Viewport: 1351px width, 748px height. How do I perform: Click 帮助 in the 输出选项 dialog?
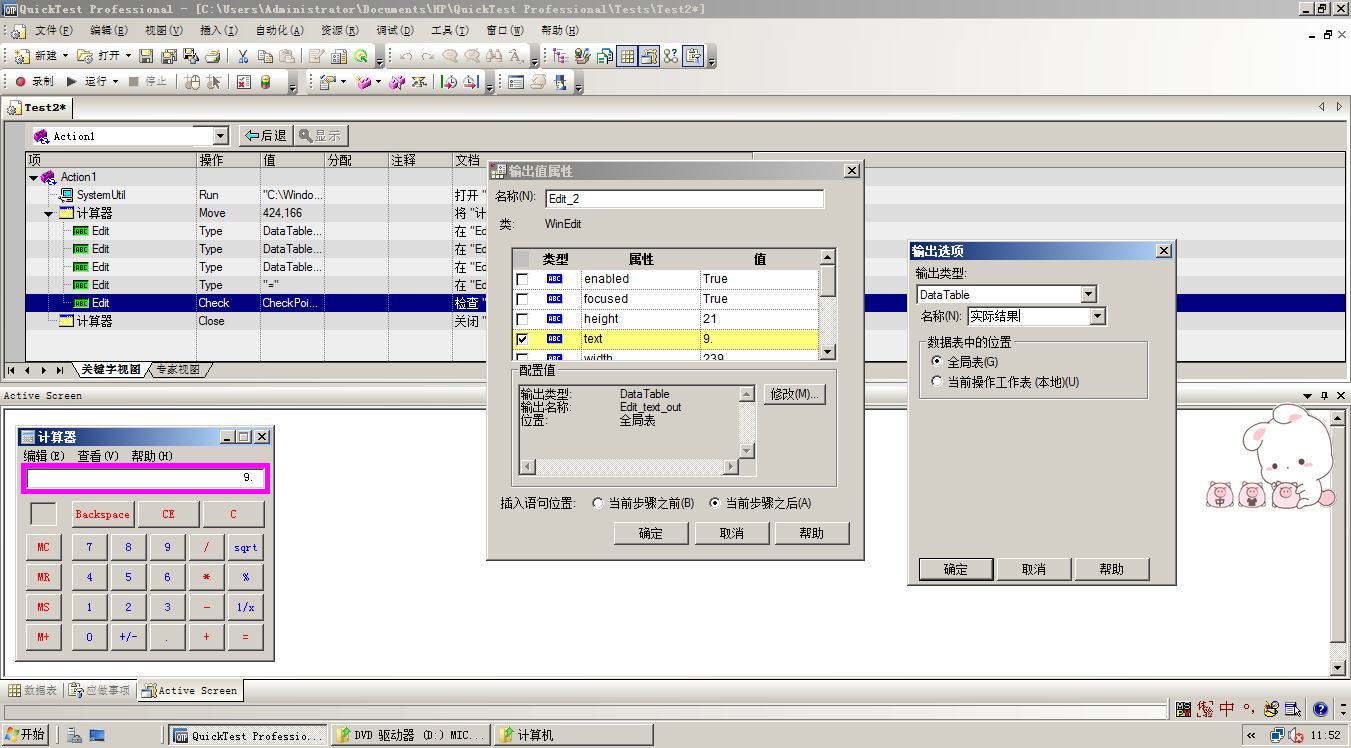pyautogui.click(x=1112, y=569)
